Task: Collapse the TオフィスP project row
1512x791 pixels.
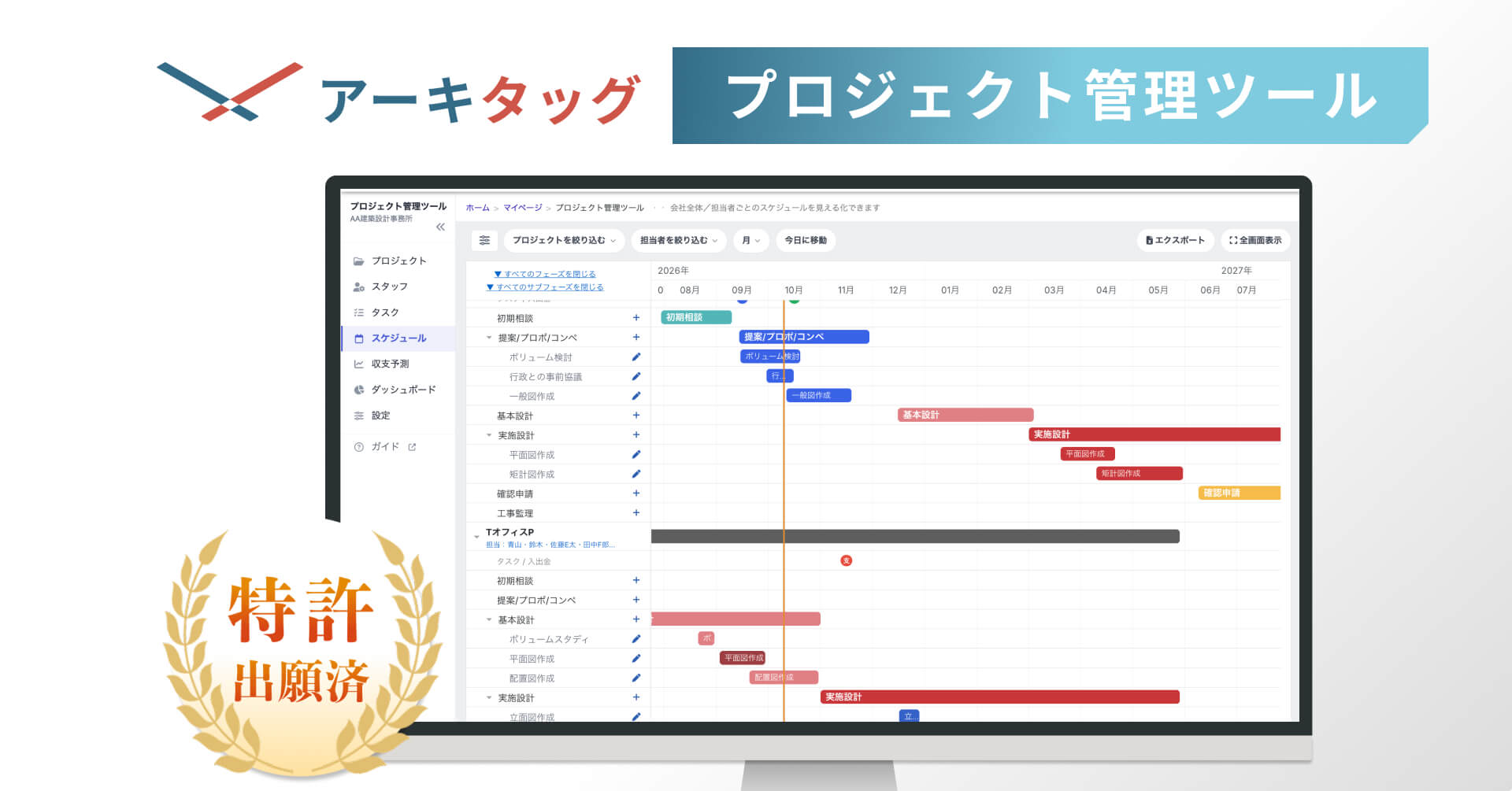Action: click(x=476, y=537)
